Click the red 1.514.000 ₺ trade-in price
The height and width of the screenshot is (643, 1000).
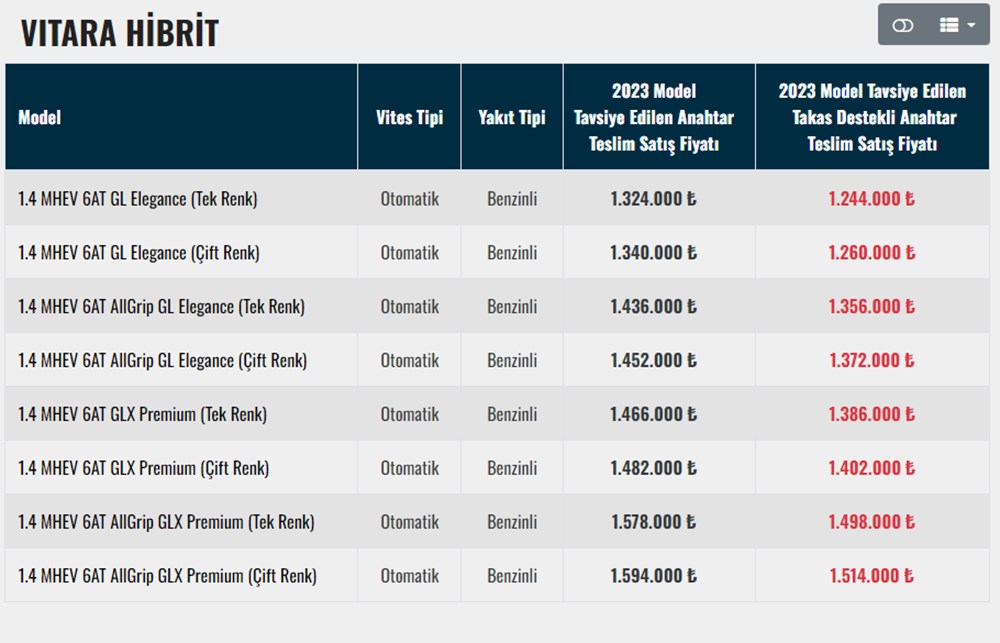[x=872, y=576]
